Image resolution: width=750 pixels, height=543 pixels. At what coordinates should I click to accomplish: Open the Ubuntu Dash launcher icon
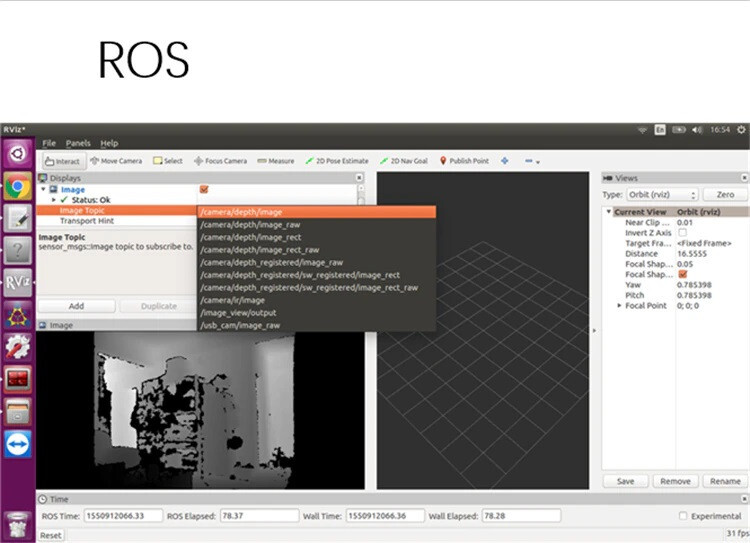tap(18, 154)
